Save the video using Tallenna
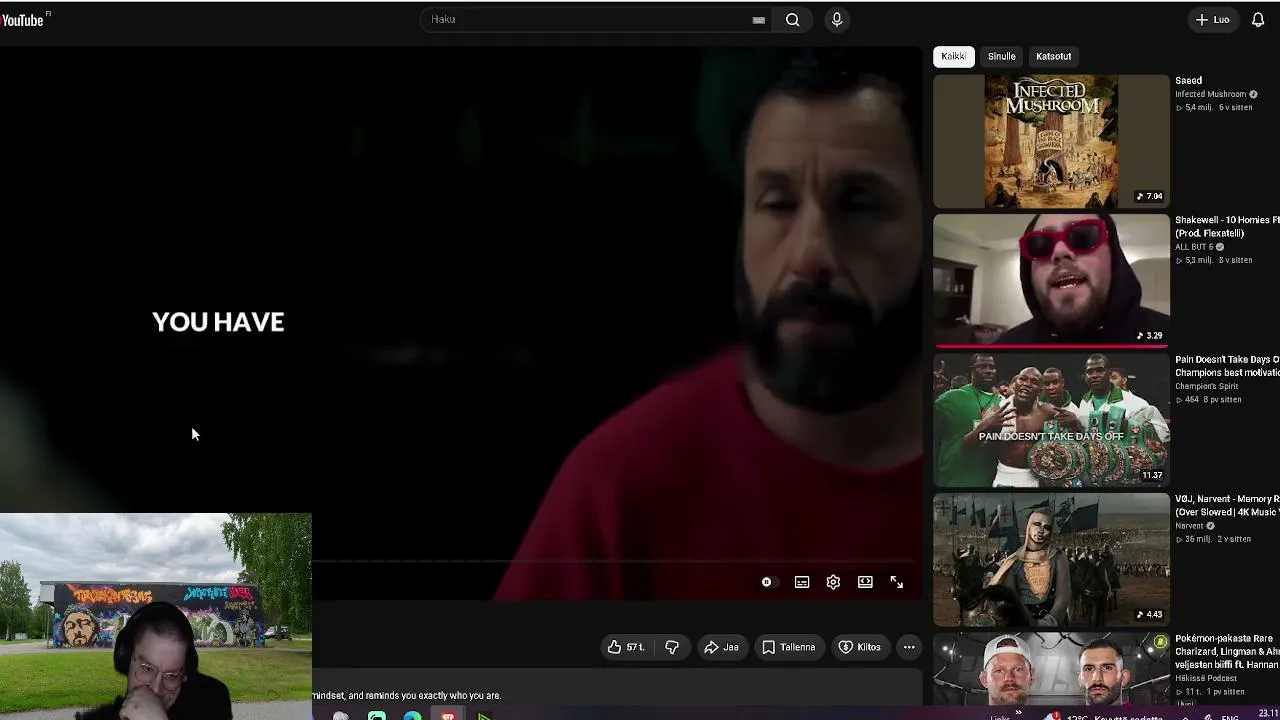1280x720 pixels. (788, 647)
